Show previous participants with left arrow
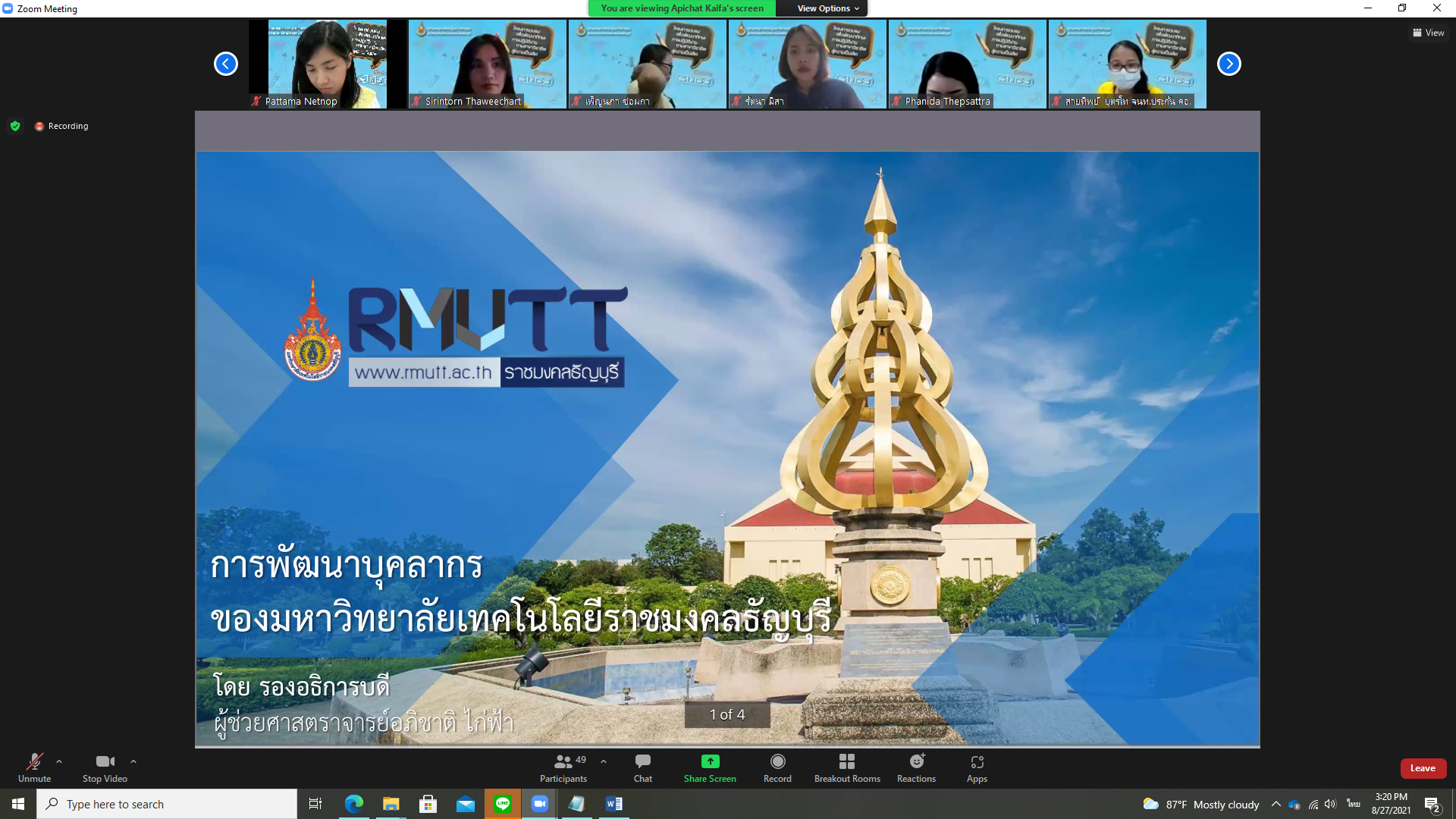The width and height of the screenshot is (1456, 819). 225,64
